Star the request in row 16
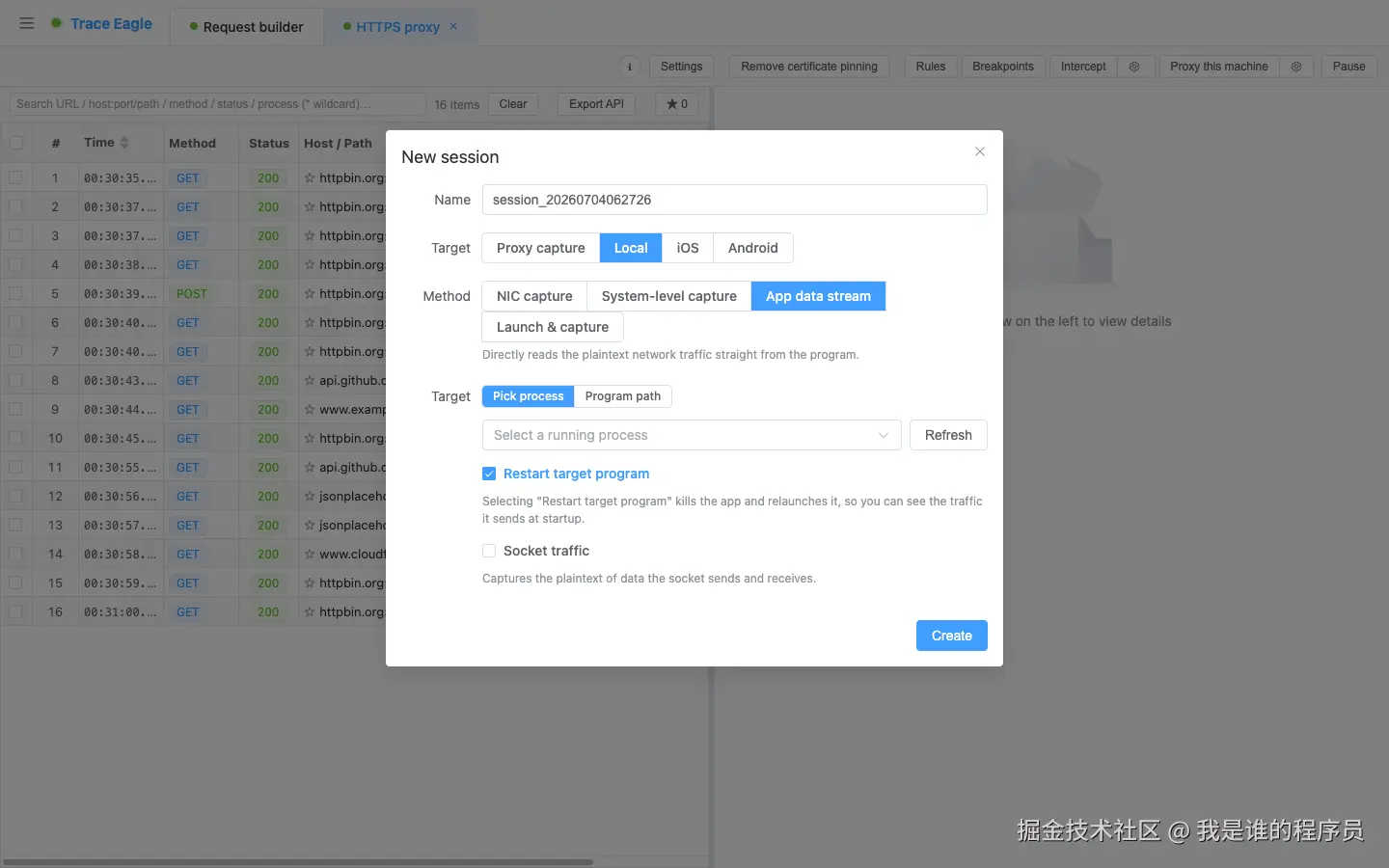The width and height of the screenshot is (1389, 868). [x=310, y=612]
